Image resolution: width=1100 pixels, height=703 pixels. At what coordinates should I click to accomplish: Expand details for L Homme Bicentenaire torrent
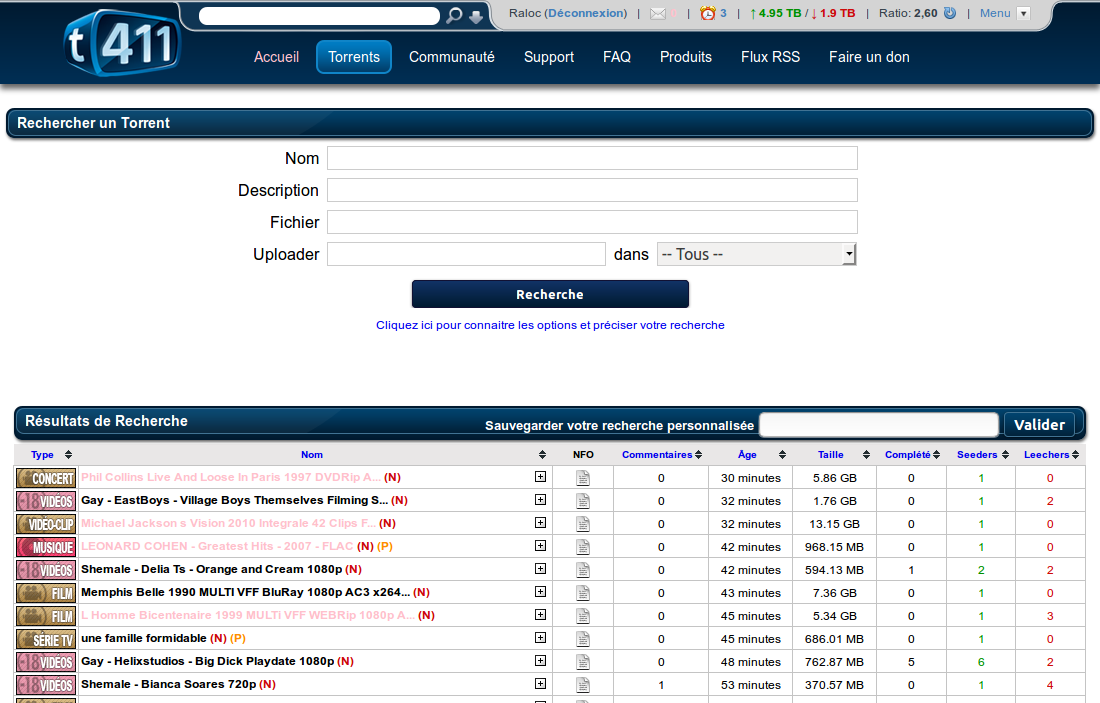540,615
